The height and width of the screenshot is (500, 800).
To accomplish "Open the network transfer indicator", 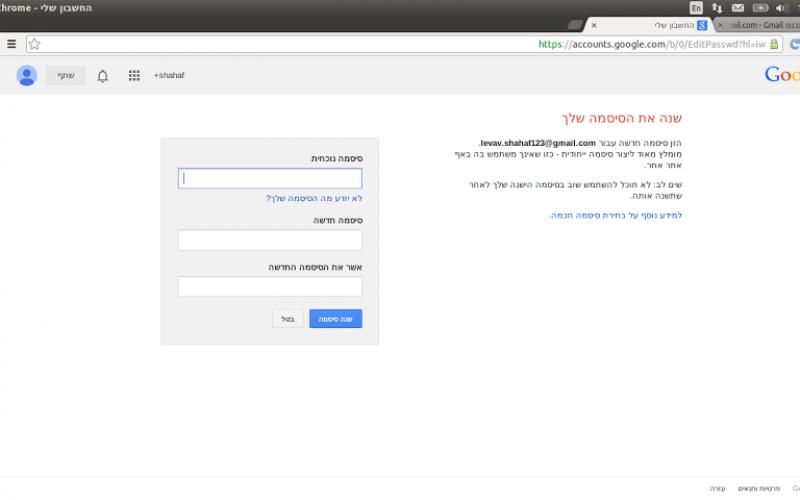I will pos(717,8).
